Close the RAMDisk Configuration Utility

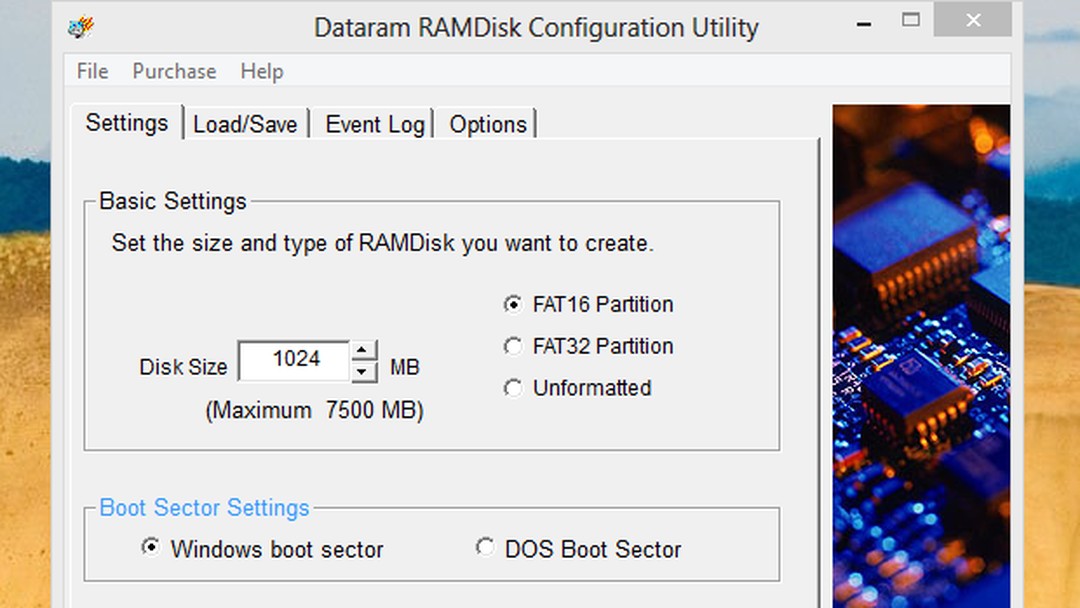click(x=972, y=20)
